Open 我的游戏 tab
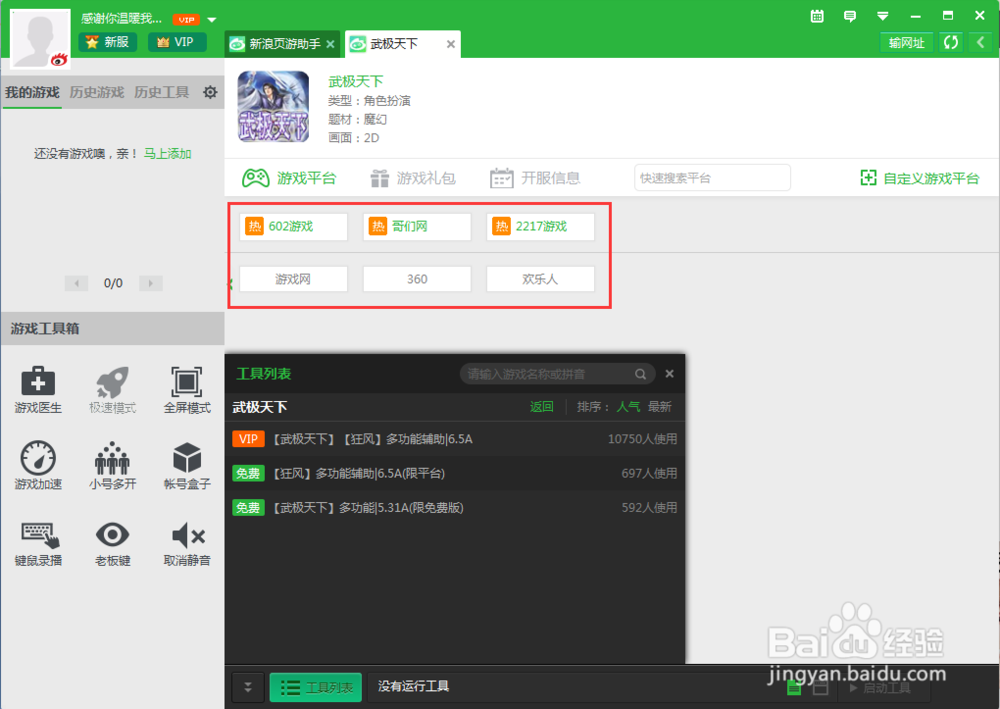This screenshot has height=709, width=1000. [32, 92]
